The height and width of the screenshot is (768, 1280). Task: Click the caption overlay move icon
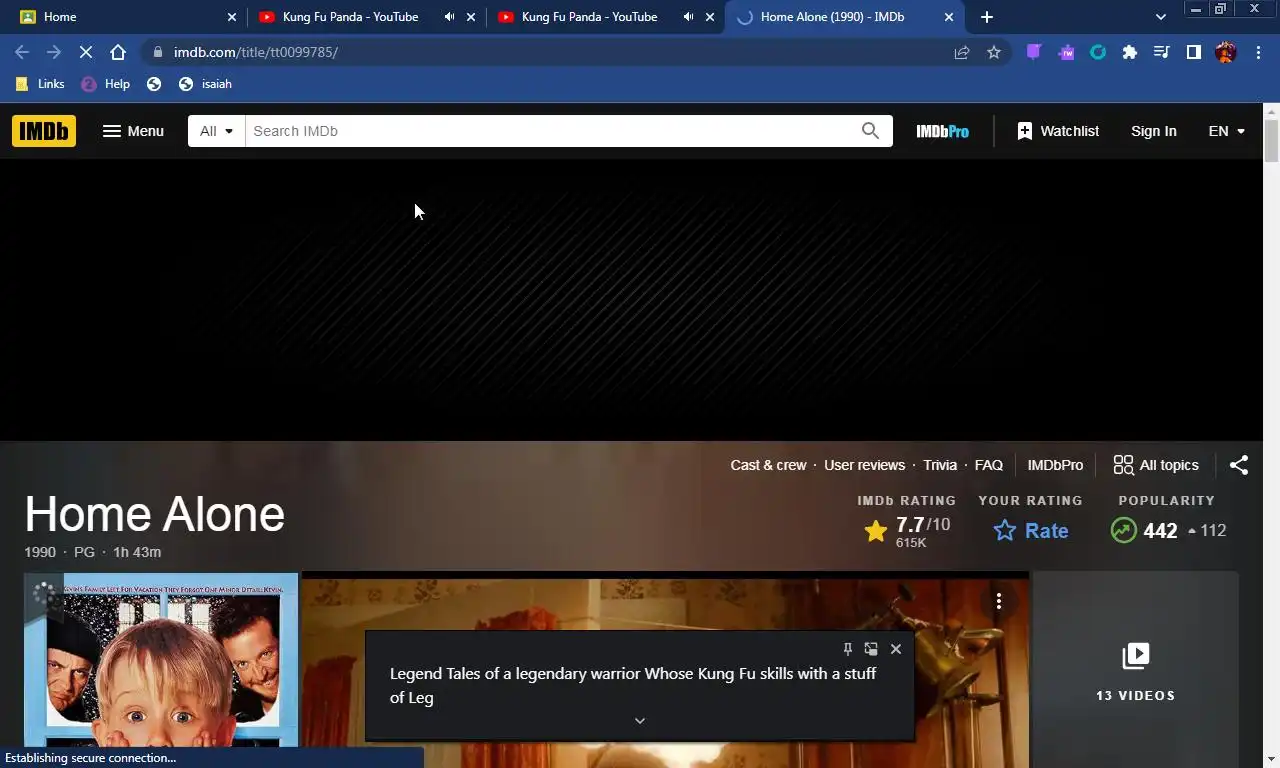(871, 649)
